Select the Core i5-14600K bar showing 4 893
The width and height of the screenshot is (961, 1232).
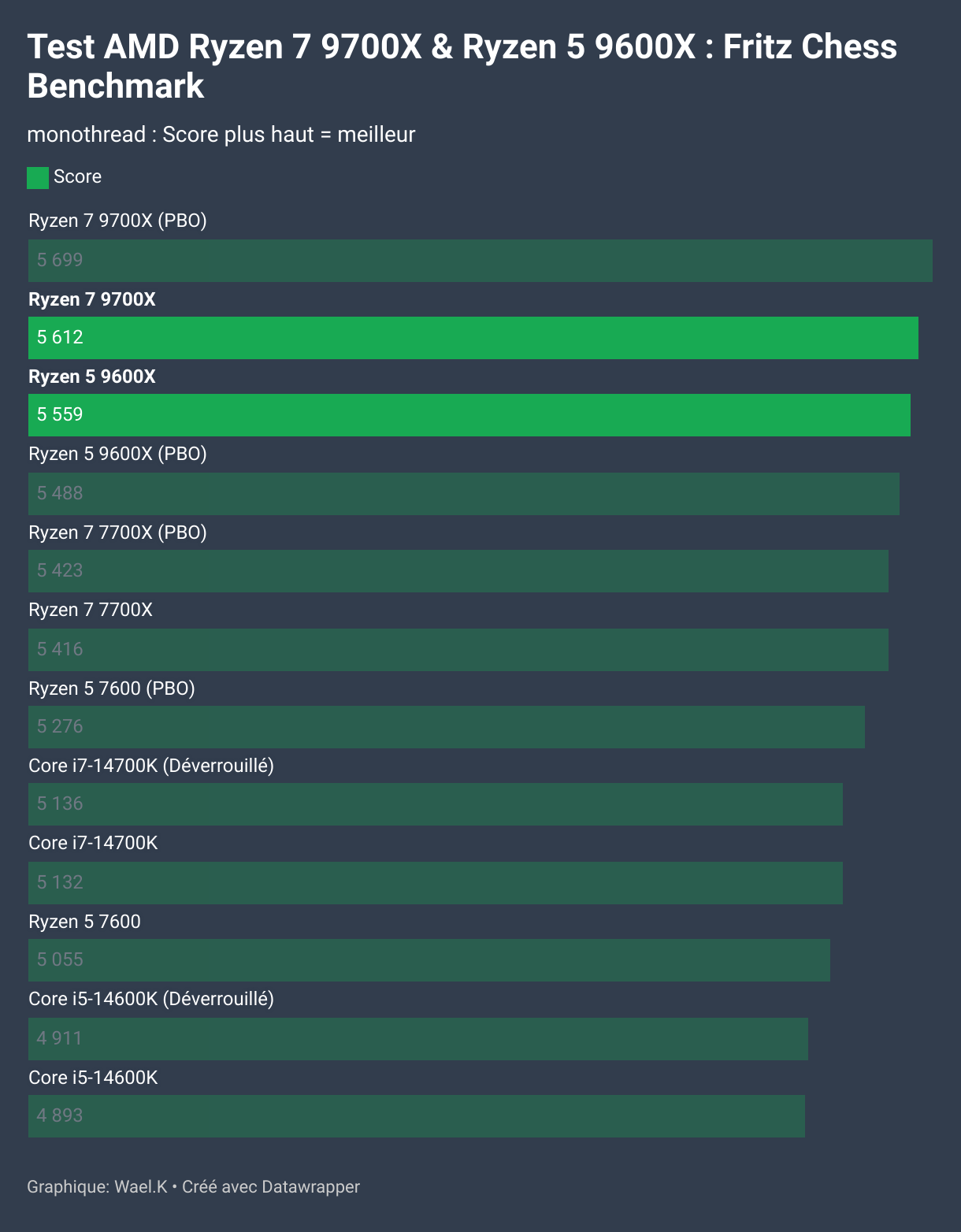click(x=416, y=1116)
